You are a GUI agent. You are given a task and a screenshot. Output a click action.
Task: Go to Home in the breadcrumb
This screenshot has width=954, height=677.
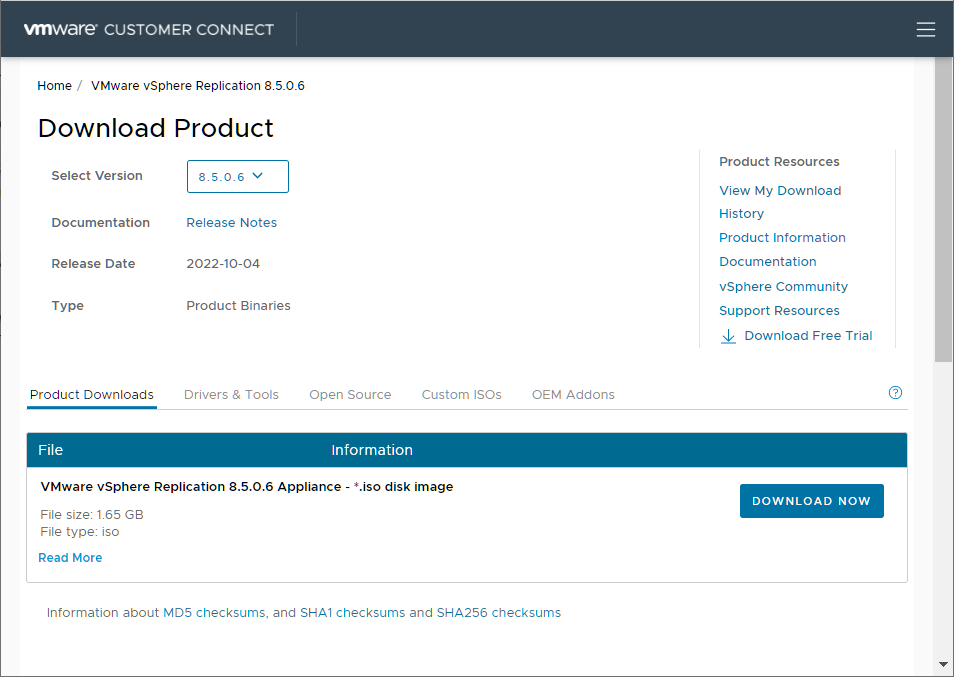54,86
